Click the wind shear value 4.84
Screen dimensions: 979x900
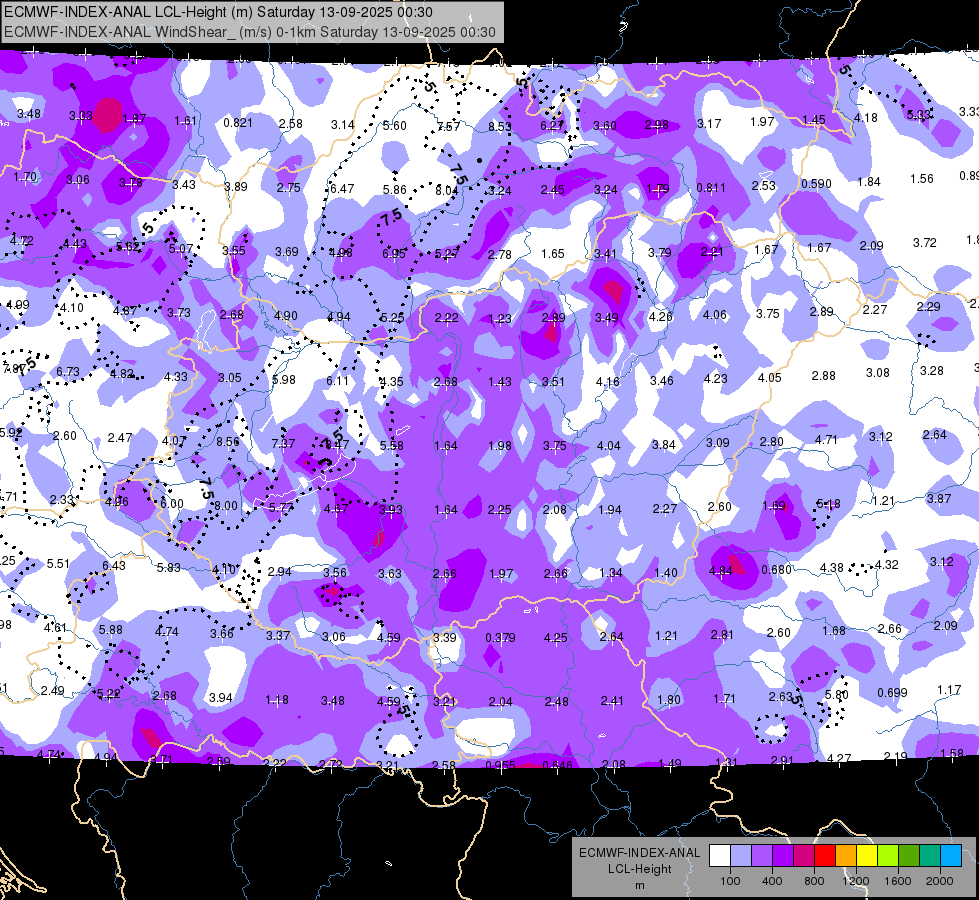(x=721, y=571)
